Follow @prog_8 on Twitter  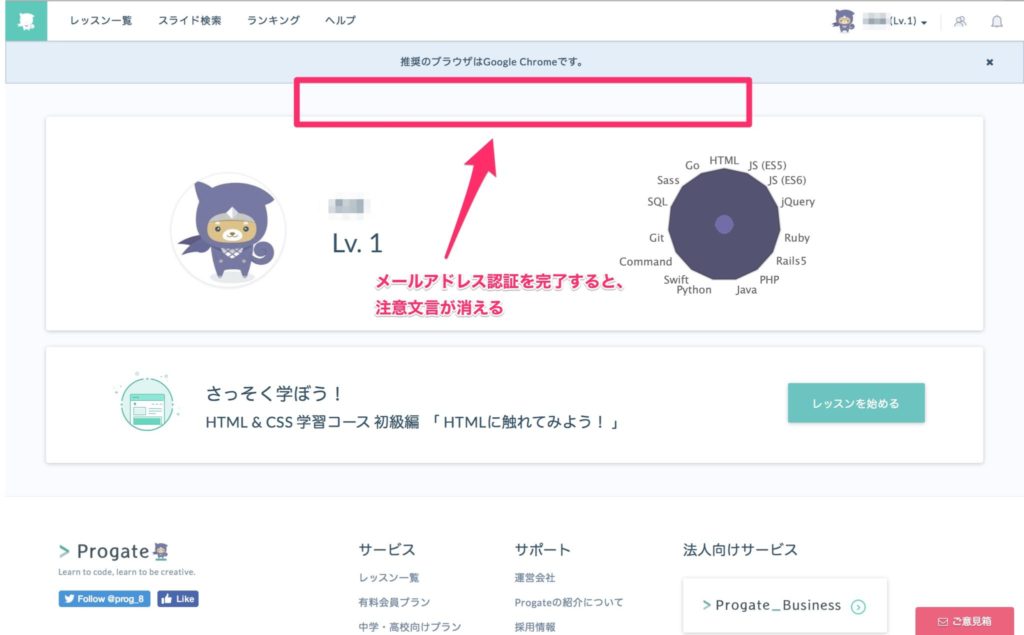tap(104, 598)
